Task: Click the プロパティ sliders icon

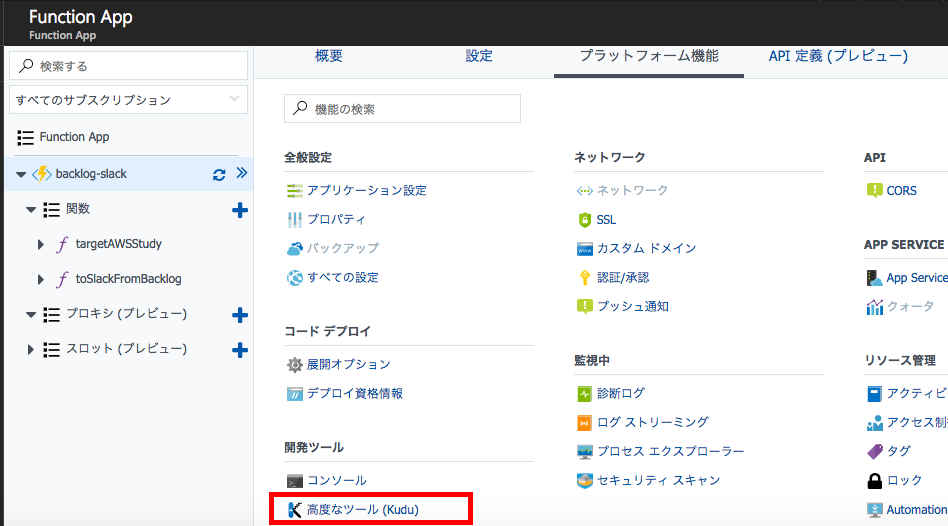Action: click(294, 220)
